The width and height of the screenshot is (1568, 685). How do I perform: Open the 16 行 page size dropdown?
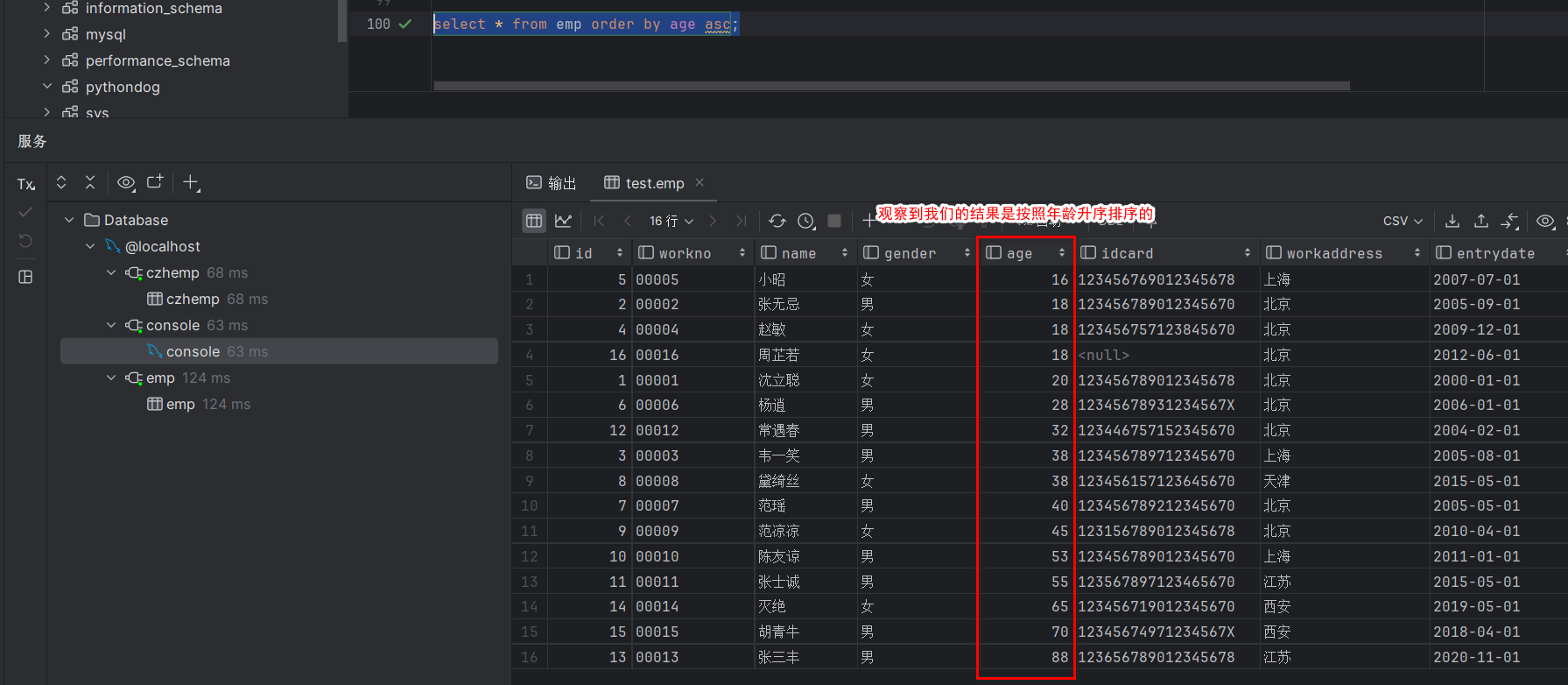coord(671,221)
